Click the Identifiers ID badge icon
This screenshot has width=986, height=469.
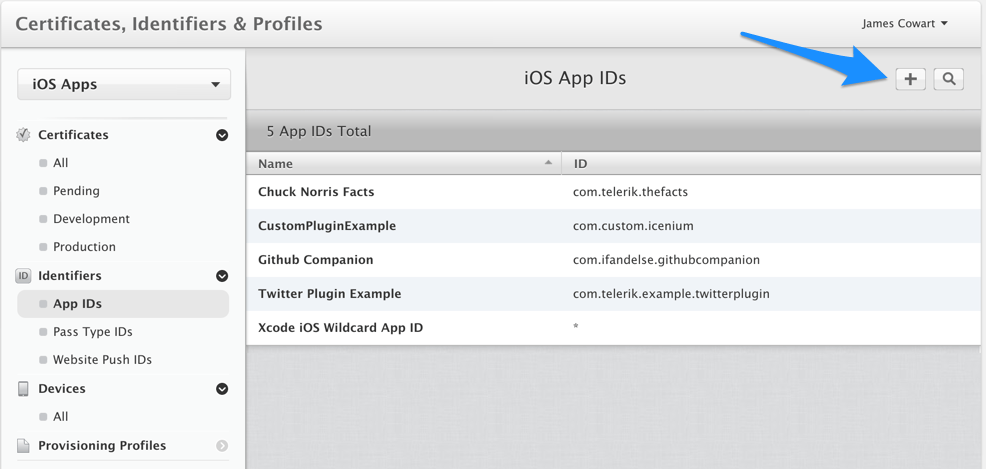23,275
